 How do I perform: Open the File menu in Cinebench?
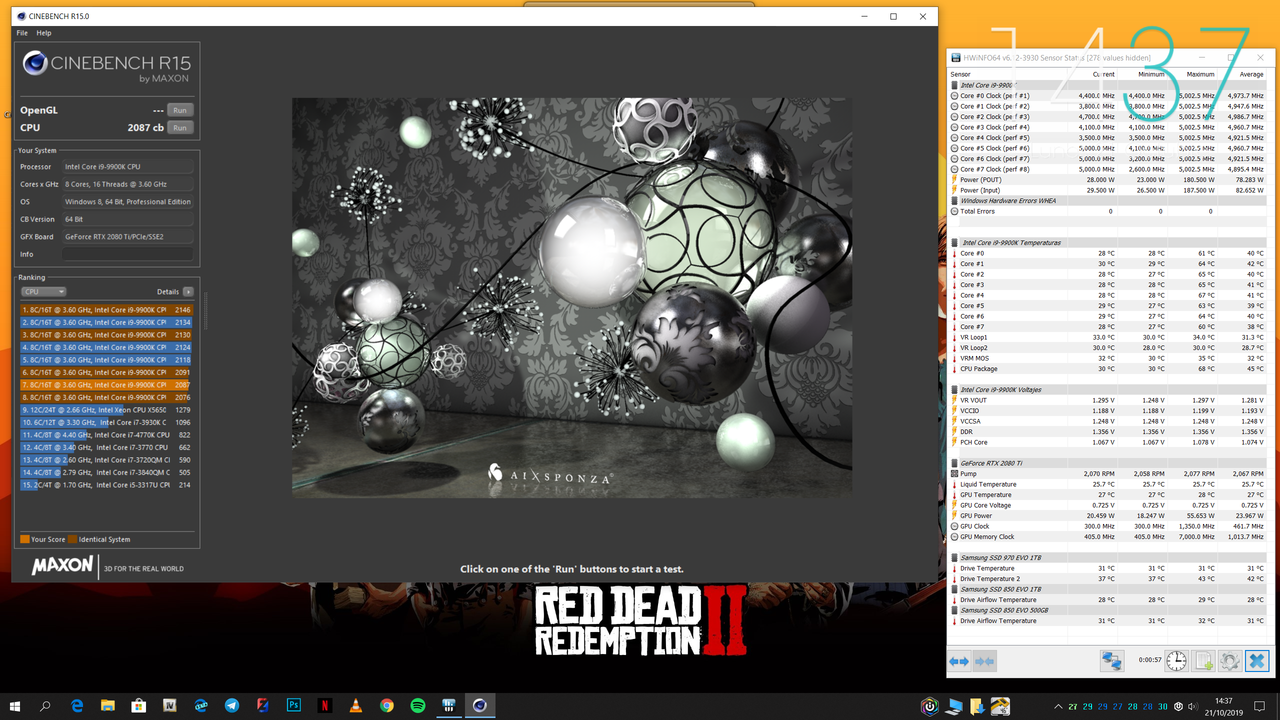pyautogui.click(x=21, y=33)
